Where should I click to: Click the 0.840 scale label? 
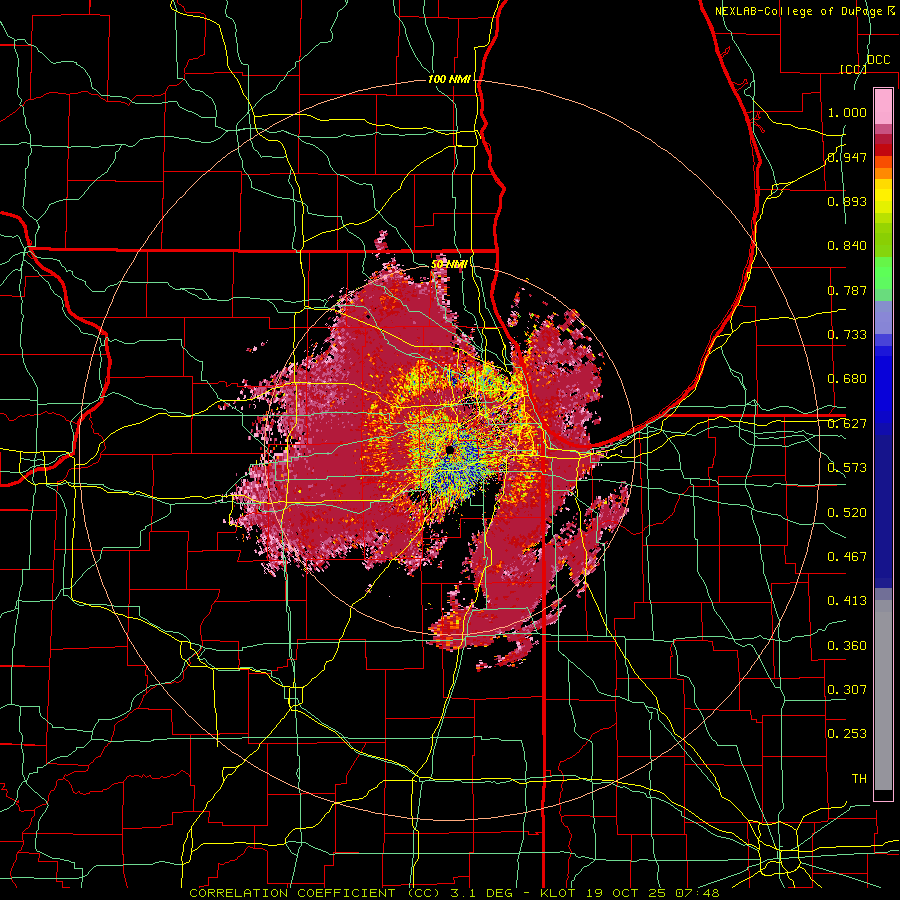pyautogui.click(x=847, y=246)
